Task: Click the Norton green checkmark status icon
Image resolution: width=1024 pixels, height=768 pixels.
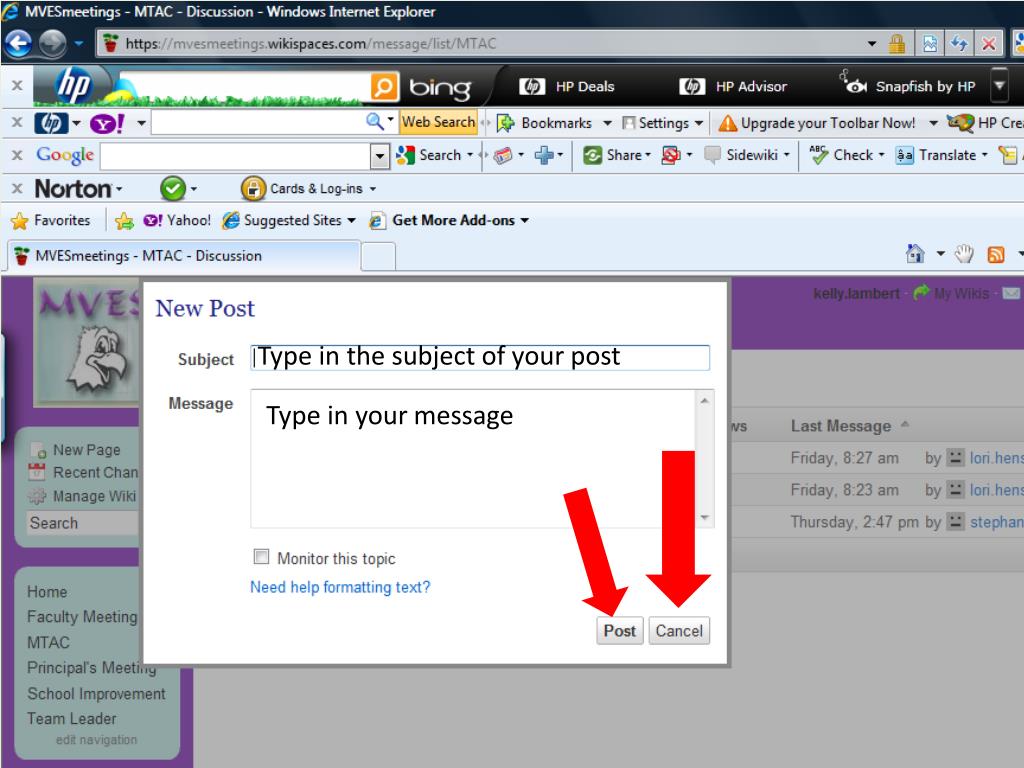Action: point(172,189)
